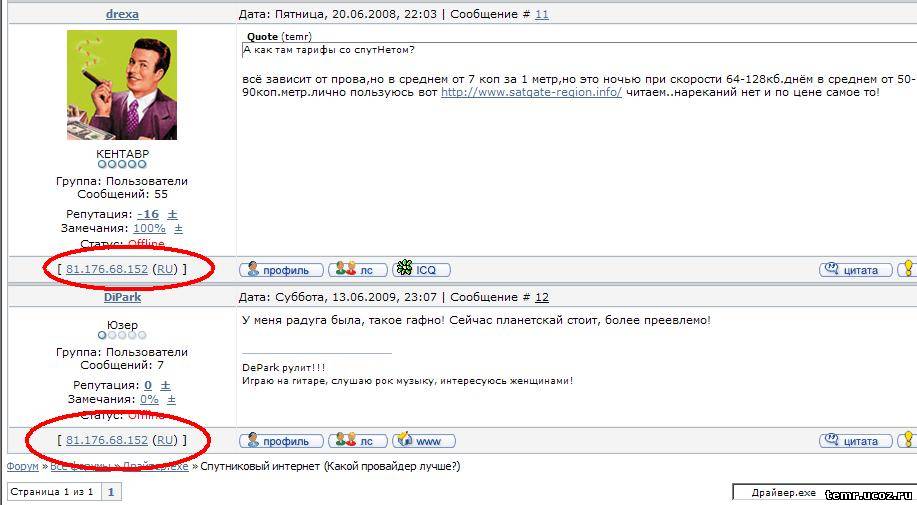The image size is (917, 505).
Task: Open DiPark's profile button
Action: [x=281, y=441]
